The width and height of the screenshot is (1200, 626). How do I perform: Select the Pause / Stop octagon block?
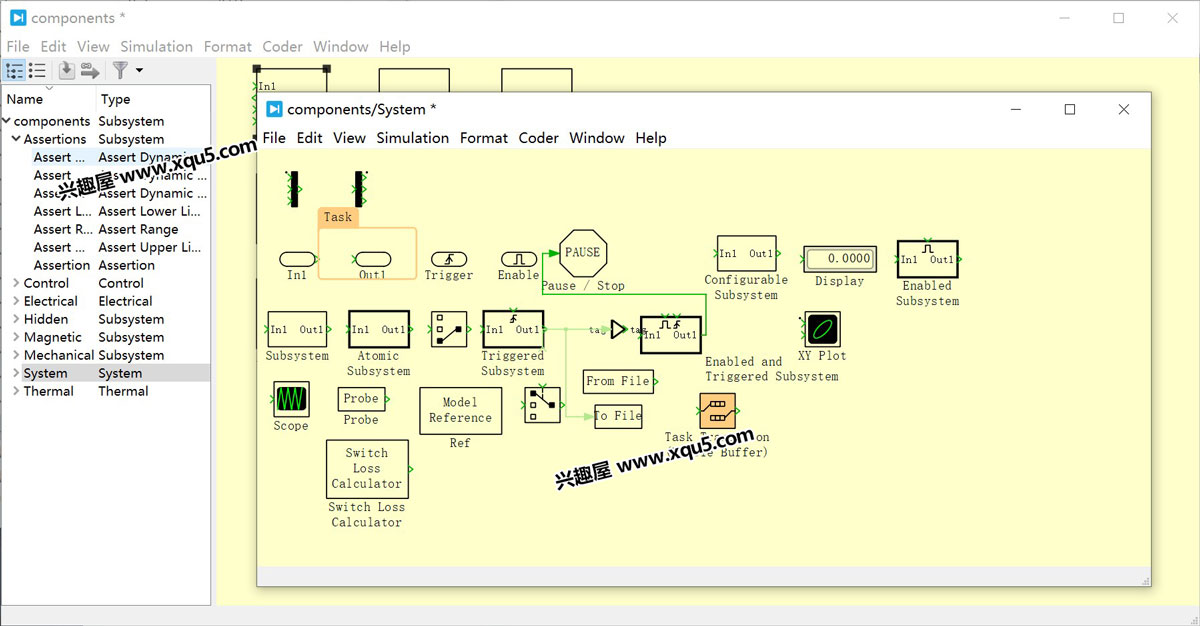pos(582,253)
